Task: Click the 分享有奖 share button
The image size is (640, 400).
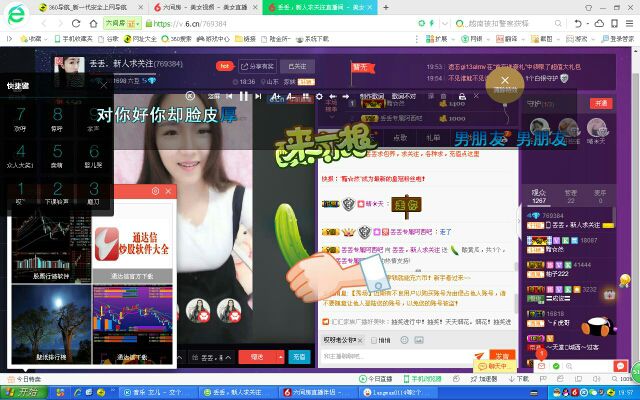Action: tap(258, 66)
